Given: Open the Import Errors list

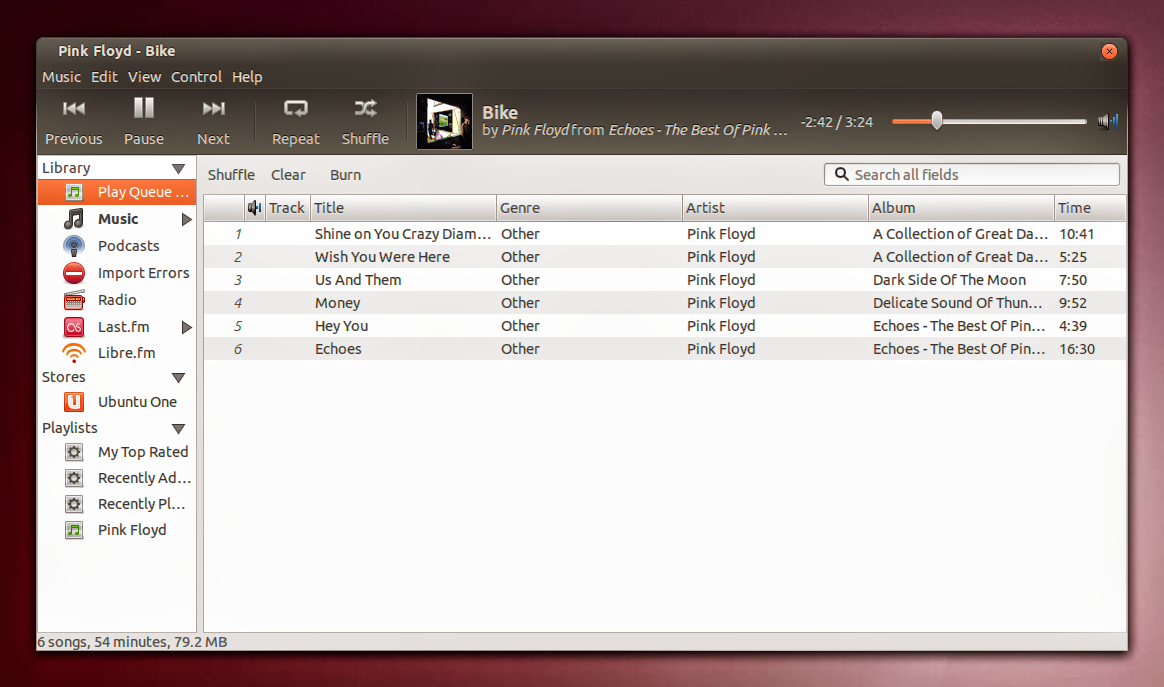Looking at the screenshot, I should tap(143, 272).
